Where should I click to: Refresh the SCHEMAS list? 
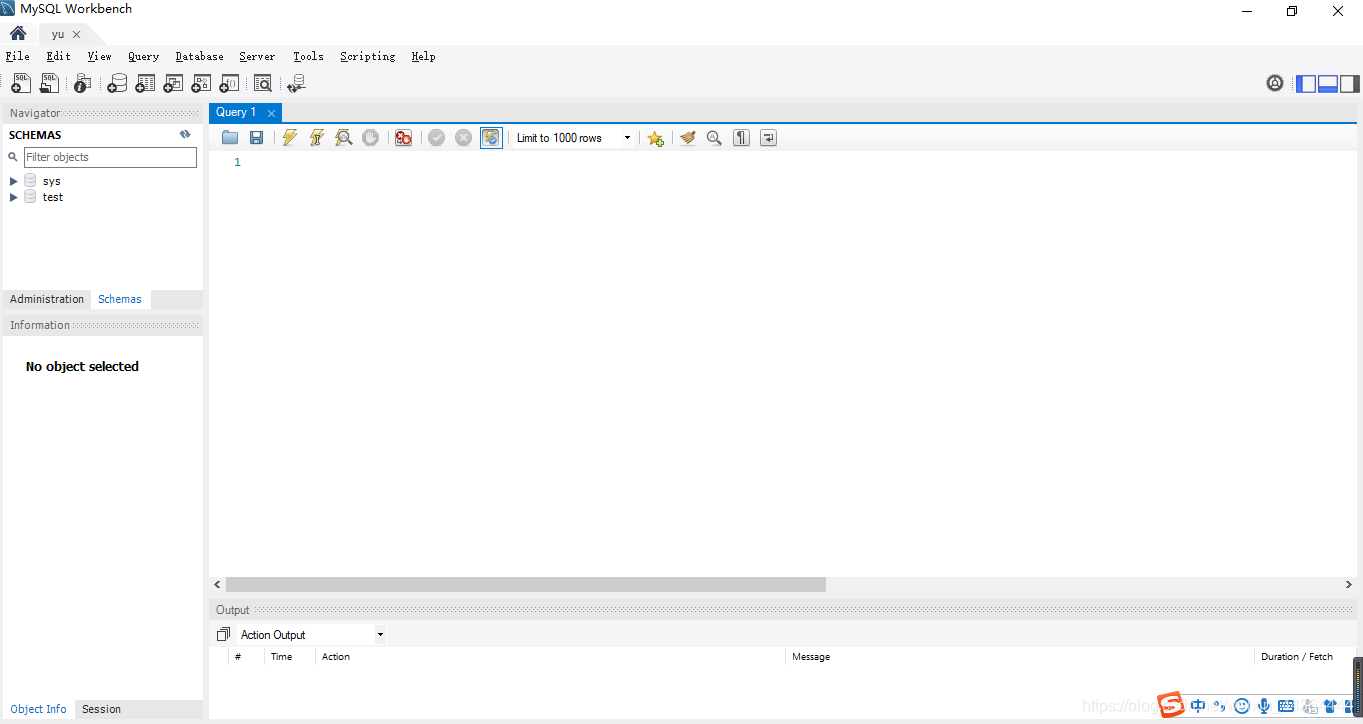tap(185, 134)
